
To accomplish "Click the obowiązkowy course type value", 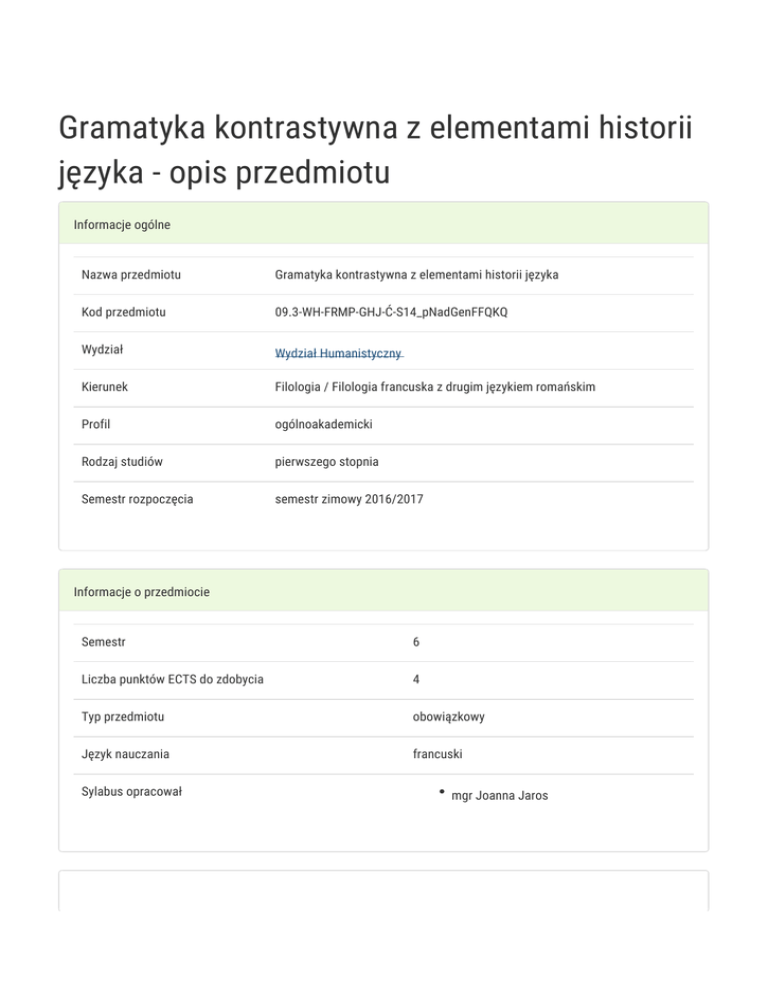I will [x=449, y=717].
